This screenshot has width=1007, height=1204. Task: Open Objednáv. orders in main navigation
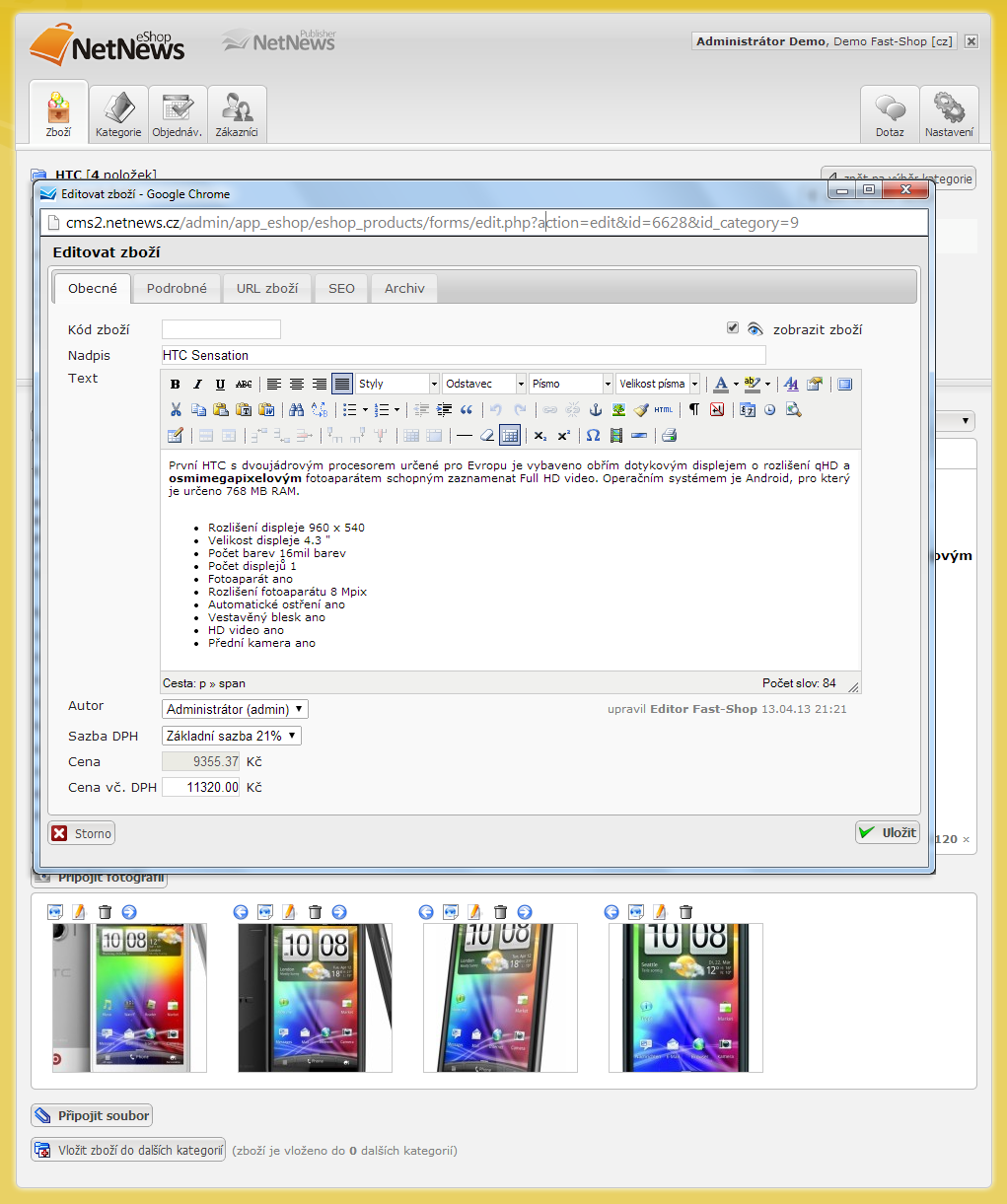coord(178,114)
